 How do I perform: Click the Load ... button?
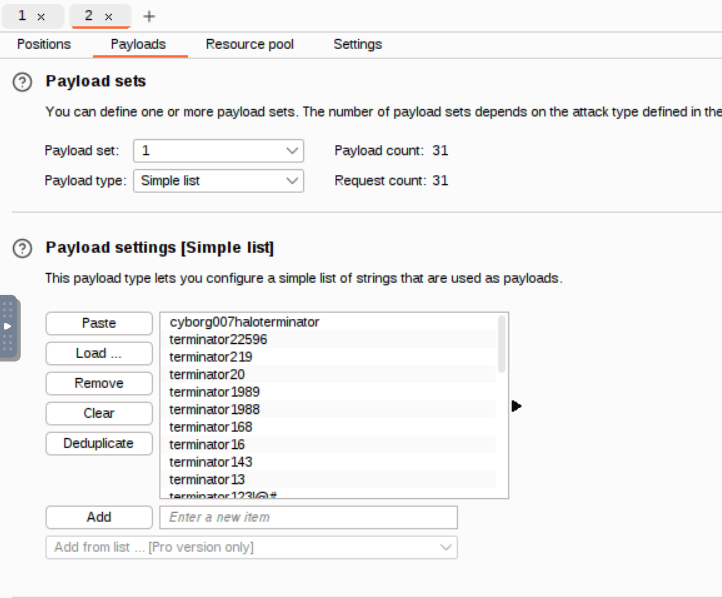[99, 354]
